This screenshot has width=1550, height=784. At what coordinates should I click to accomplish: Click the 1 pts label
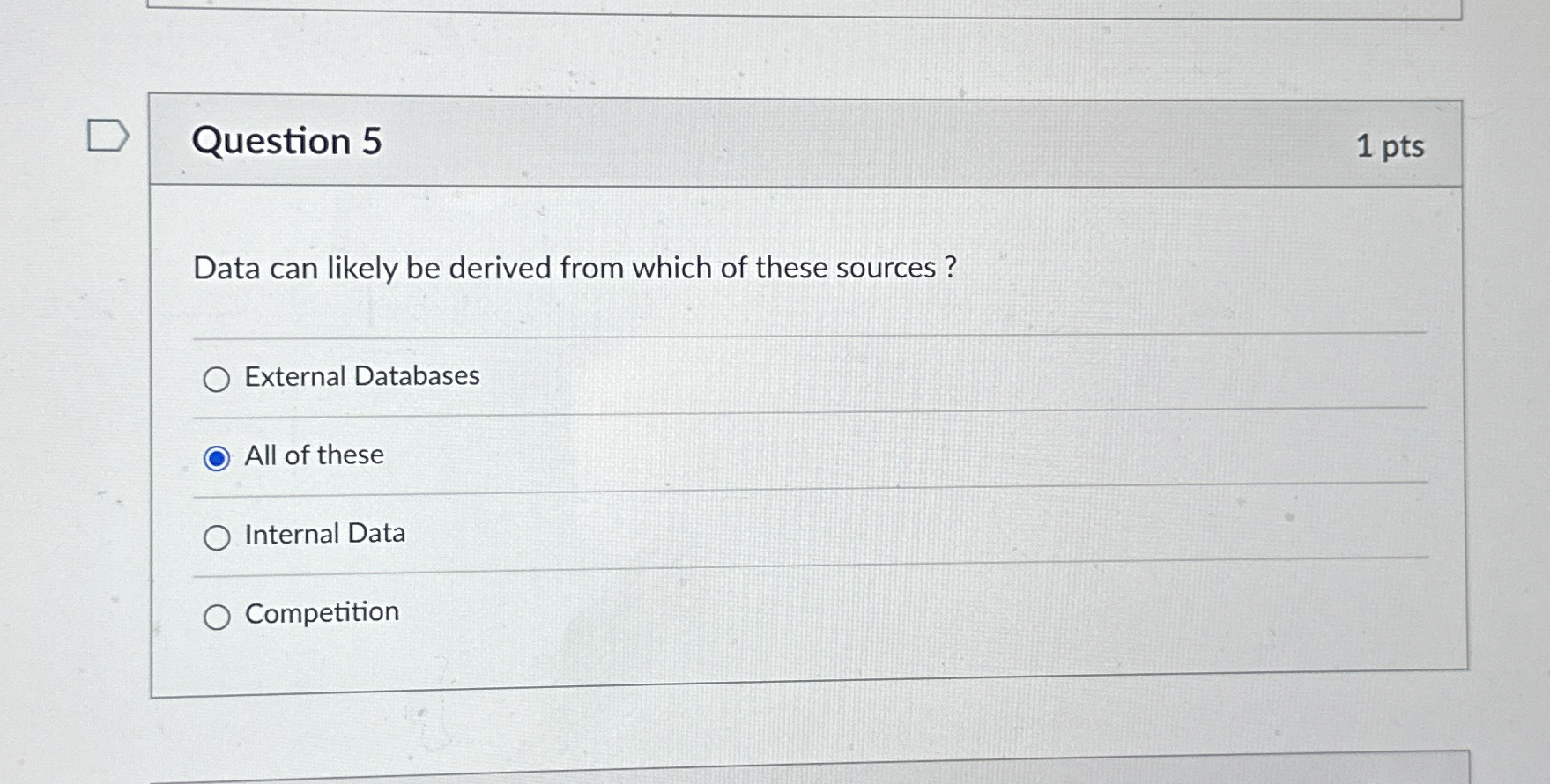tap(1391, 146)
